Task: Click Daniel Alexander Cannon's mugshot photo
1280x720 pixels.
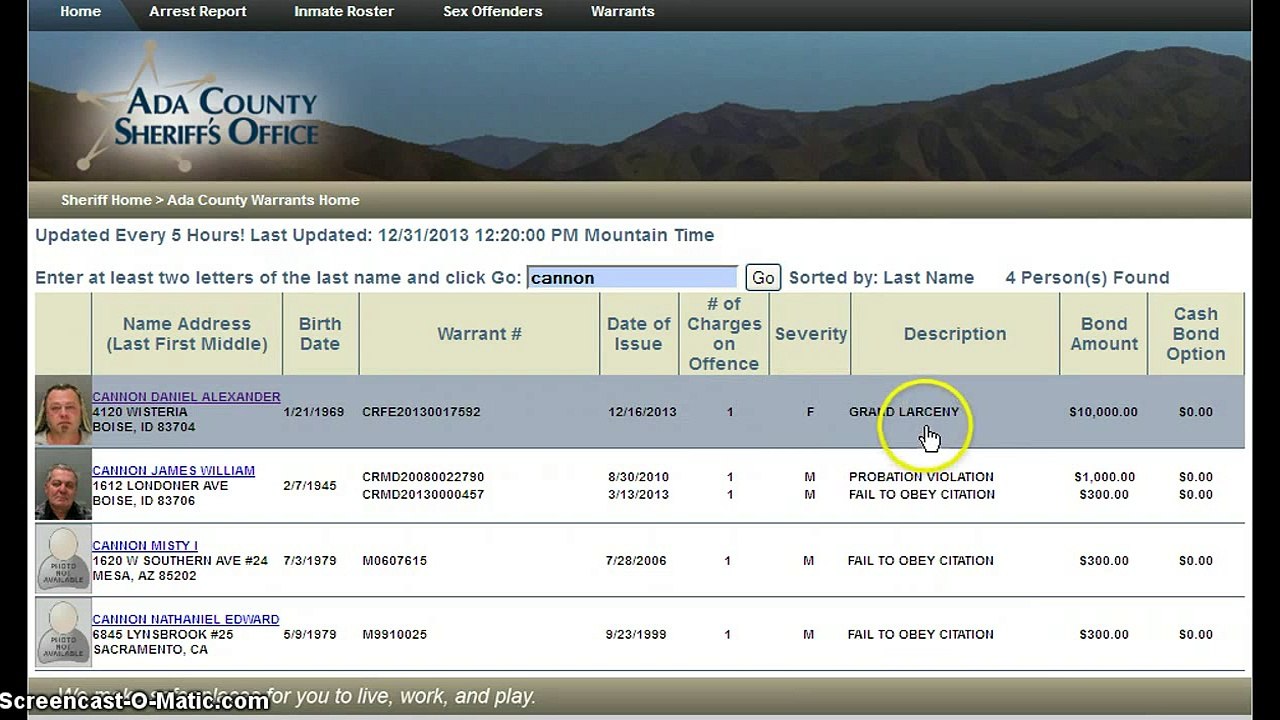Action: 63,412
